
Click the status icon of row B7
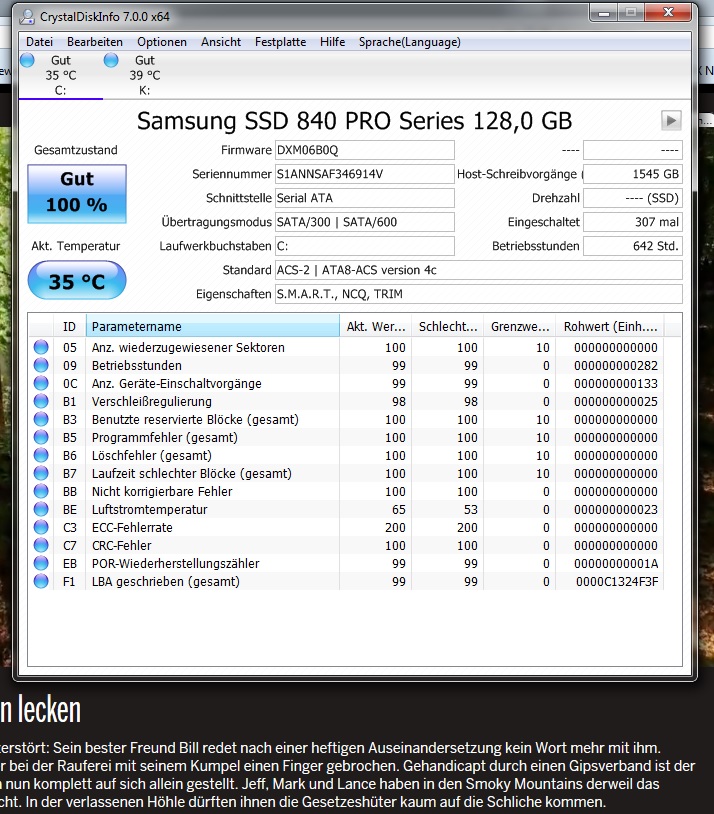tap(41, 473)
